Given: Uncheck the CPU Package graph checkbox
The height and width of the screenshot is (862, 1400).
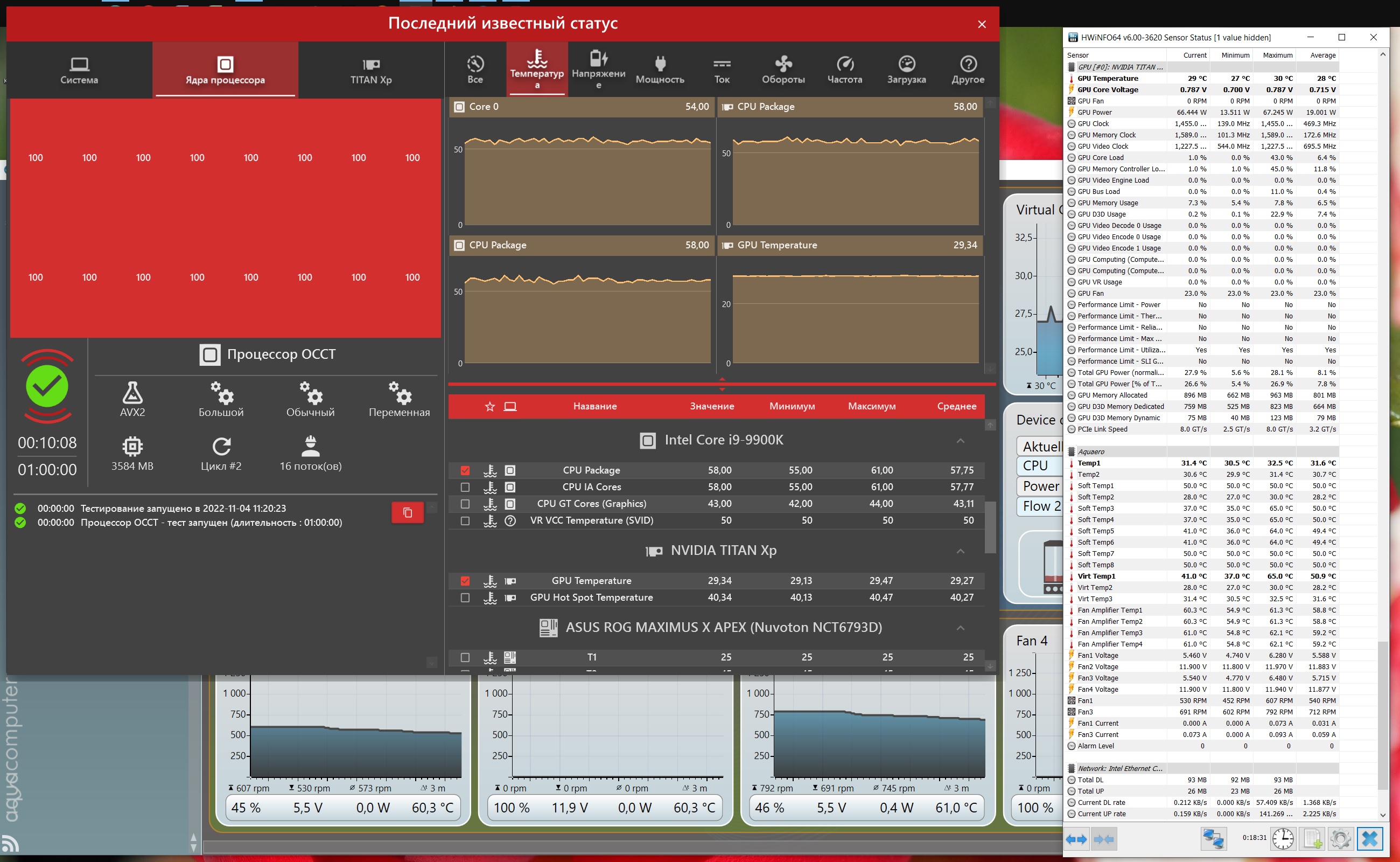Looking at the screenshot, I should click(465, 470).
